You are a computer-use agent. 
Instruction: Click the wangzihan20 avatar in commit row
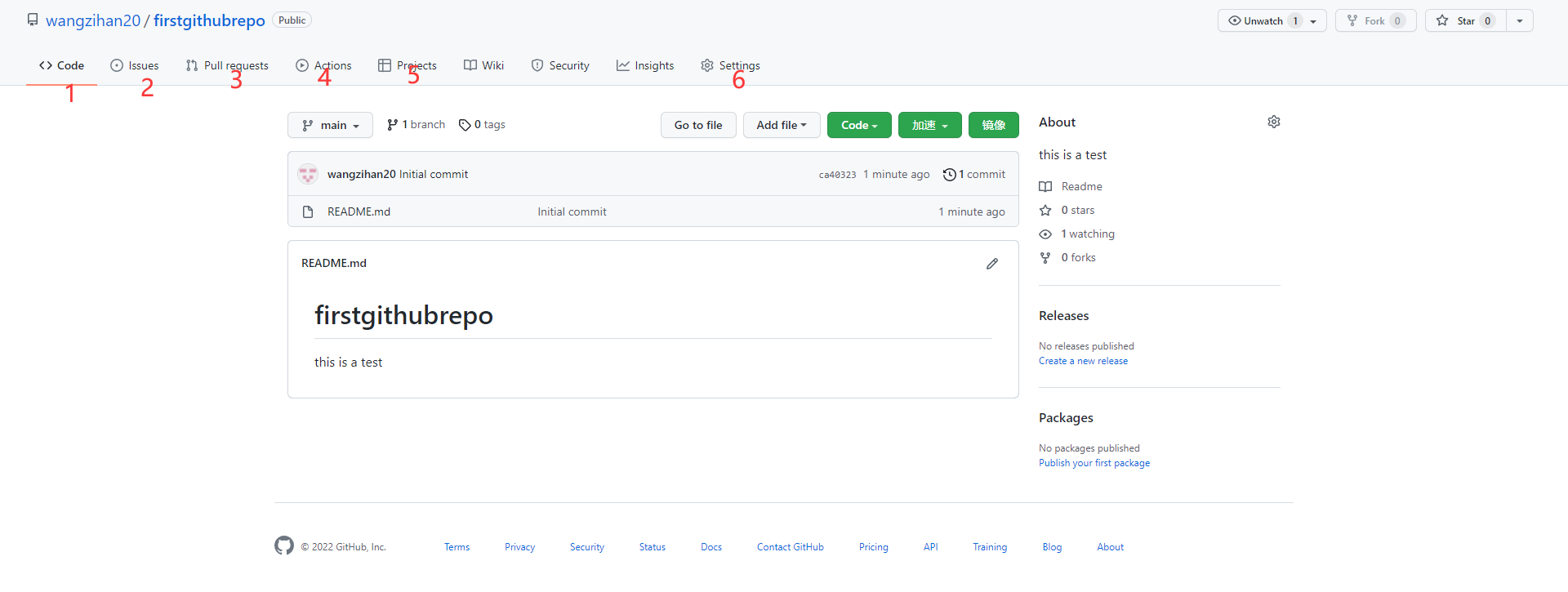[x=308, y=174]
